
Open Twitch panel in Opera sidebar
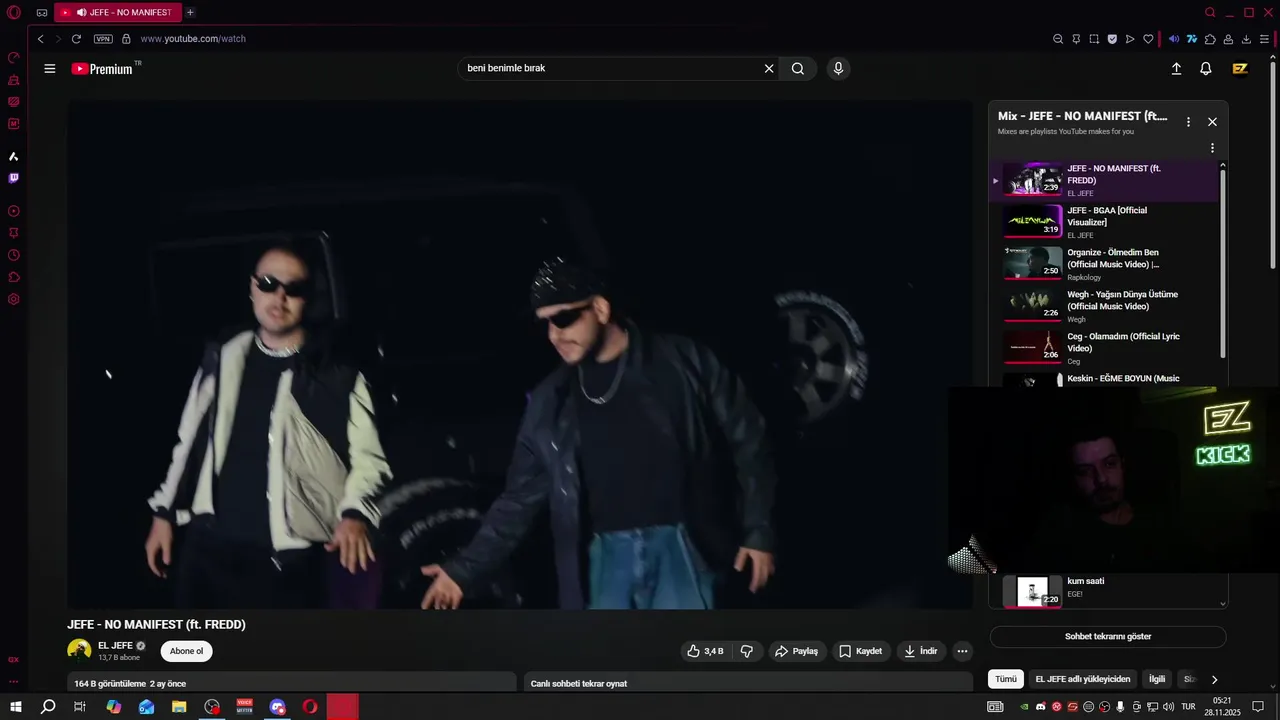(x=14, y=178)
